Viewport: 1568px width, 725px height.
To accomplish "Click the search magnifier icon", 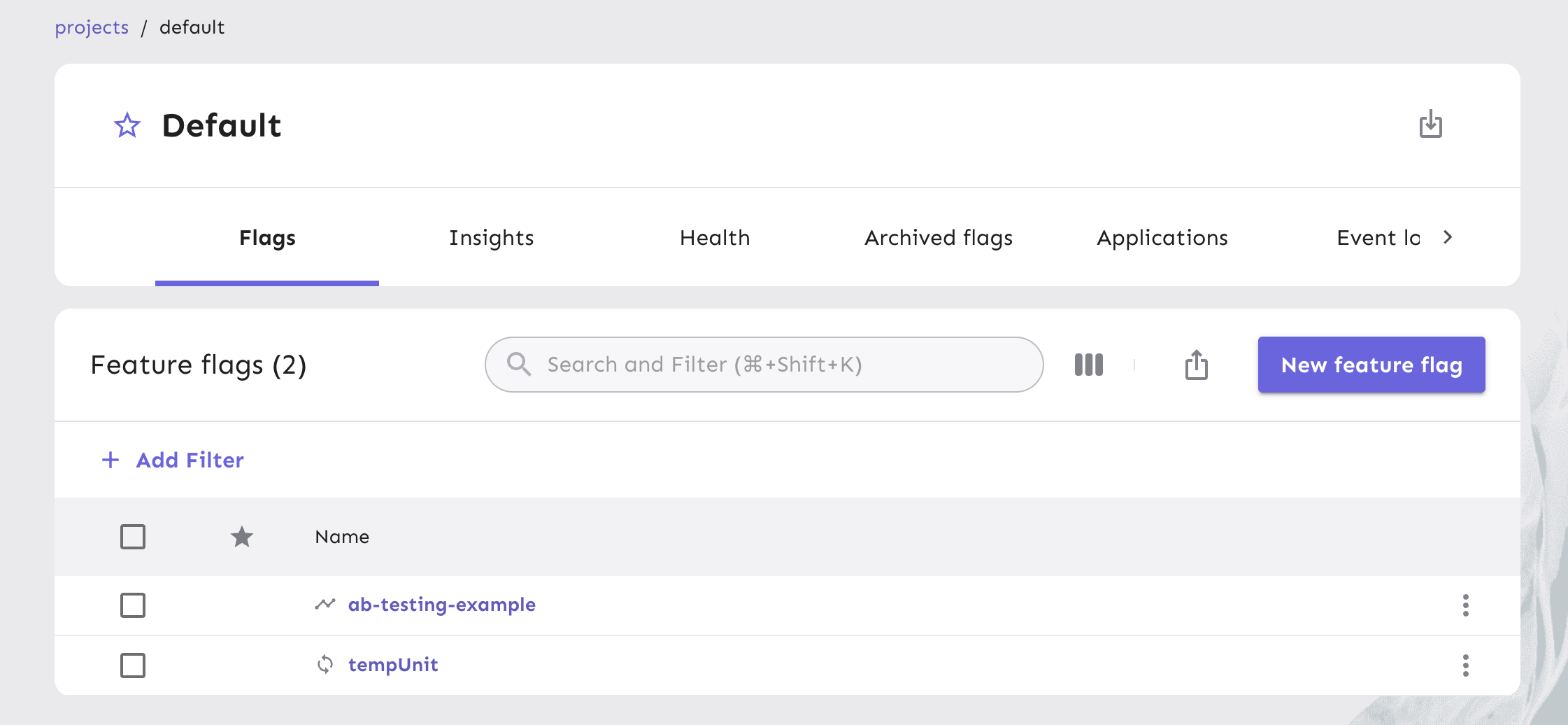I will (520, 364).
